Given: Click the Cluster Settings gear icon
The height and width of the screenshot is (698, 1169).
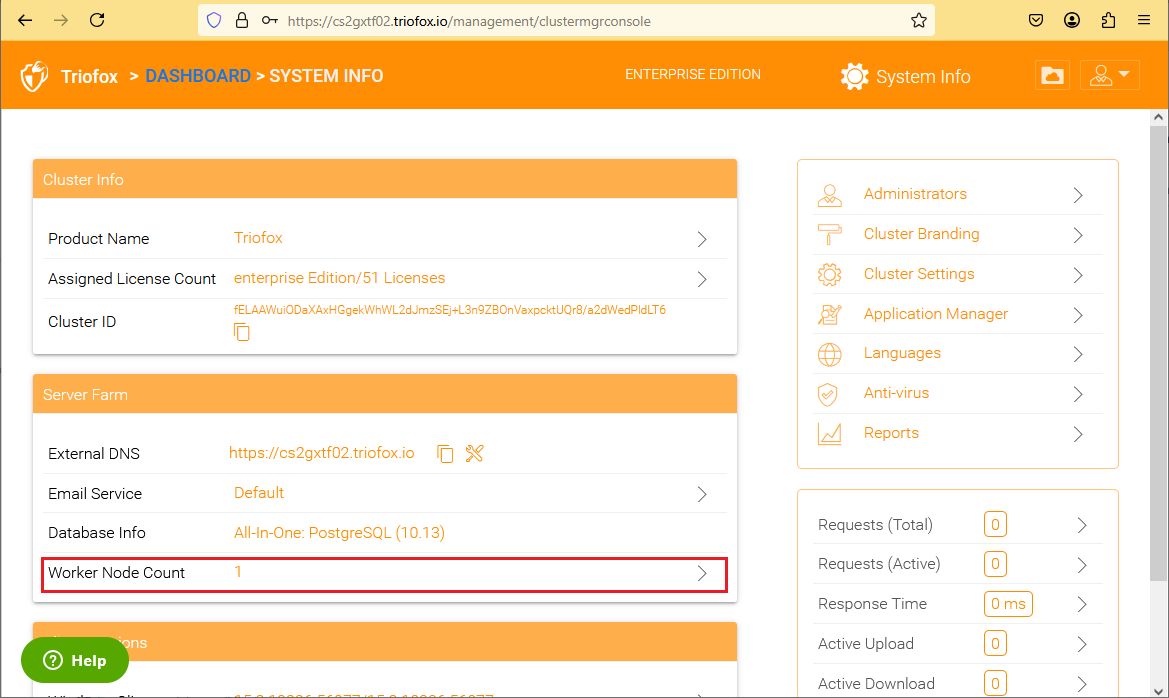Looking at the screenshot, I should pyautogui.click(x=830, y=275).
